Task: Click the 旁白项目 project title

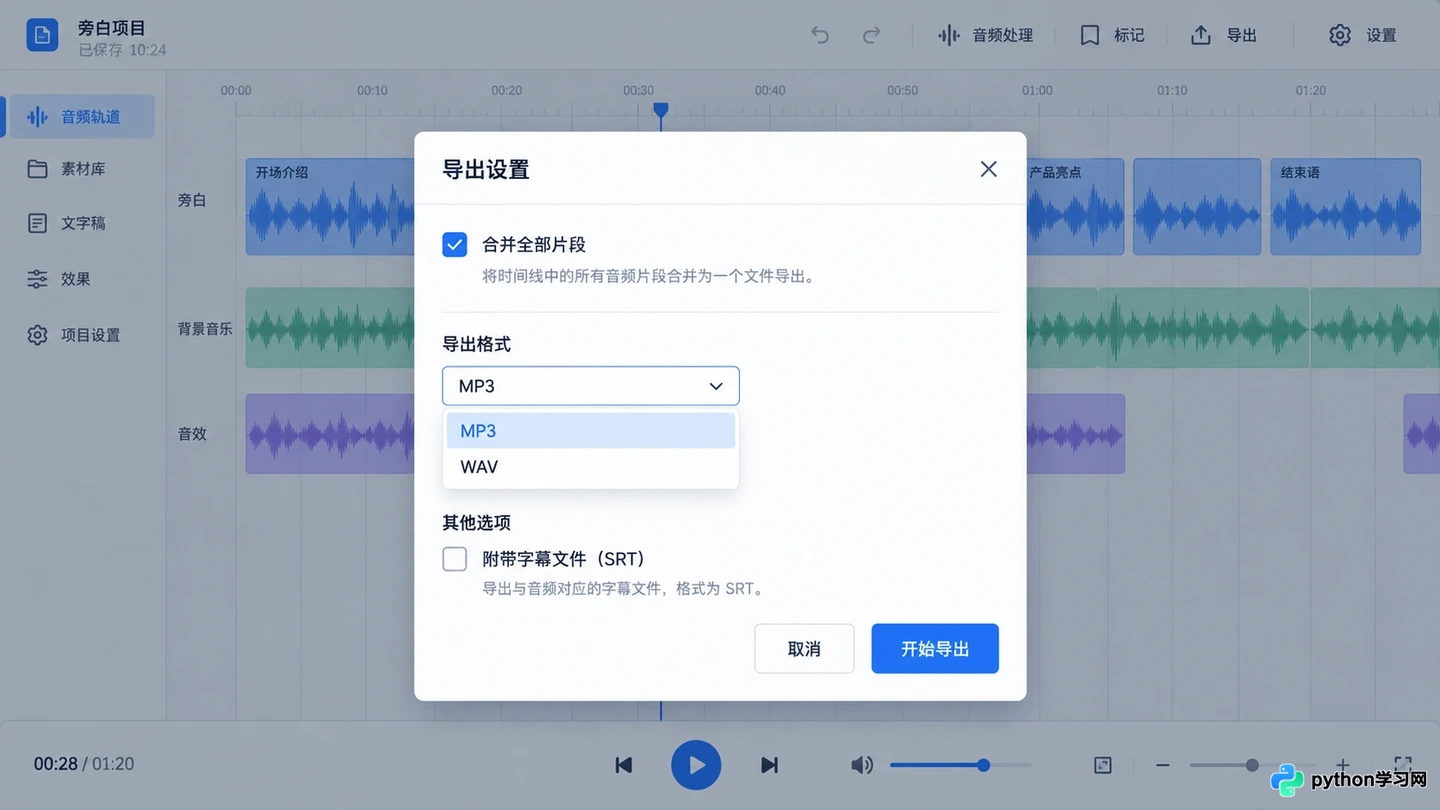Action: [112, 28]
